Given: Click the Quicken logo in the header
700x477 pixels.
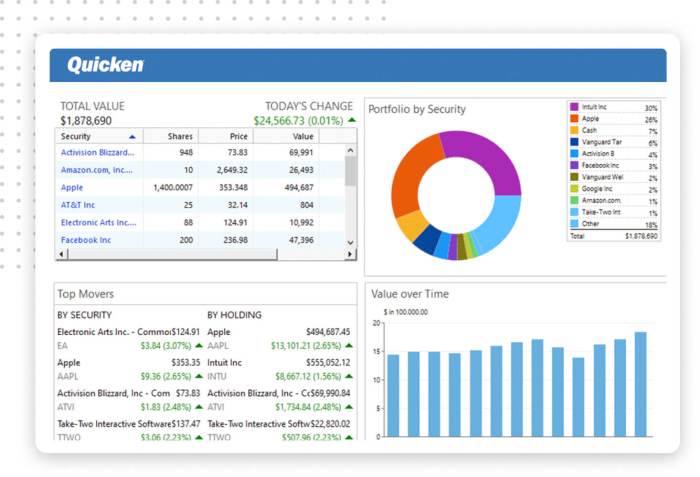Looking at the screenshot, I should (x=105, y=65).
